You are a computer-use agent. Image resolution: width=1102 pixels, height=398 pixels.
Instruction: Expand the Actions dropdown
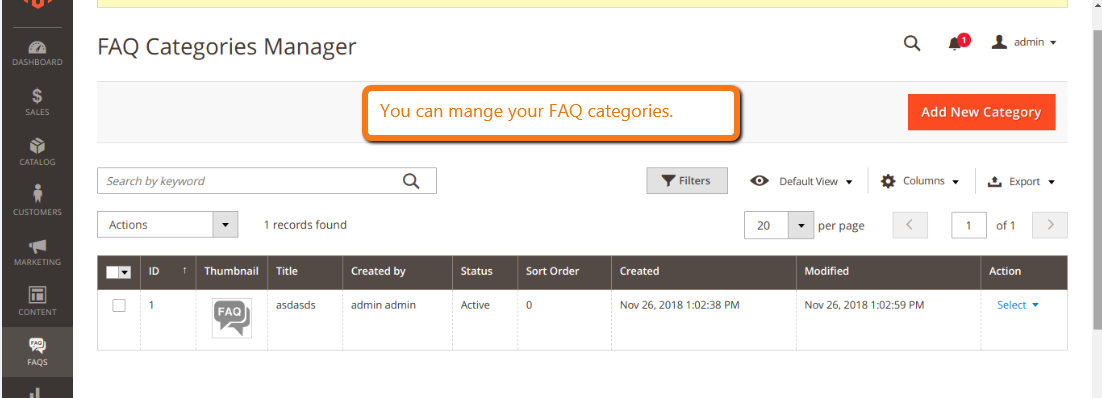(x=167, y=225)
